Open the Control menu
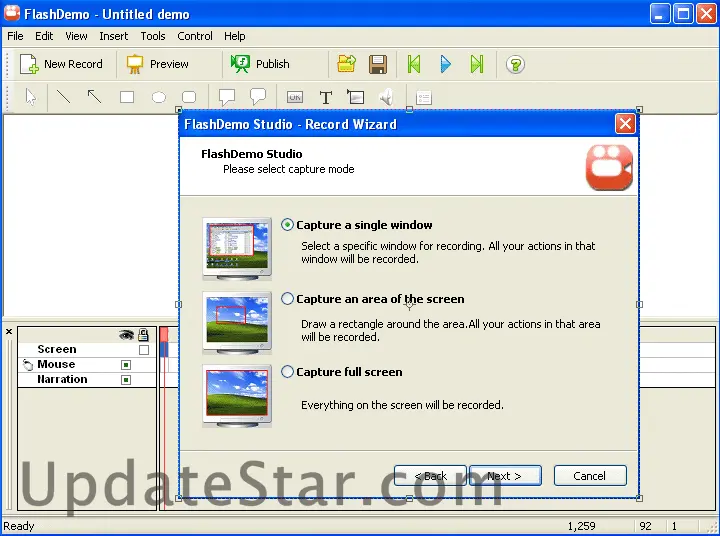This screenshot has width=720, height=536. (195, 36)
